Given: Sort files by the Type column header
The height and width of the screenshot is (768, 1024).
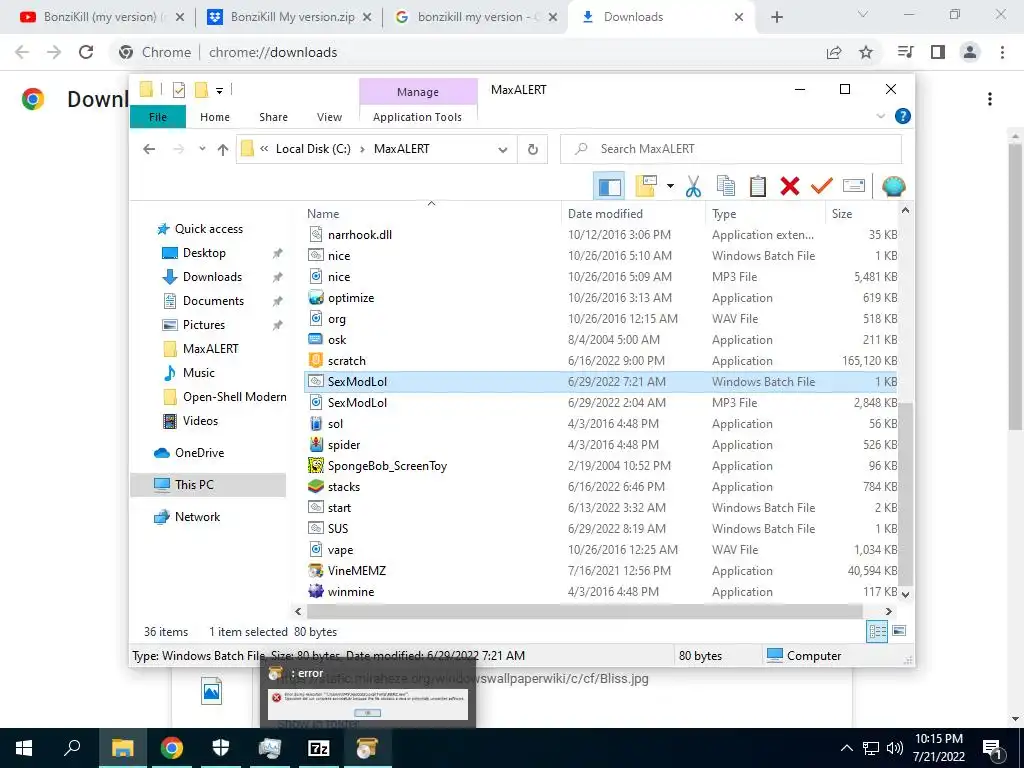Looking at the screenshot, I should [724, 214].
